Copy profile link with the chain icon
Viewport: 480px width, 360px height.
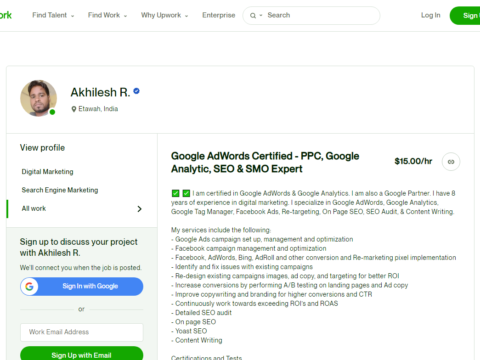tap(451, 162)
